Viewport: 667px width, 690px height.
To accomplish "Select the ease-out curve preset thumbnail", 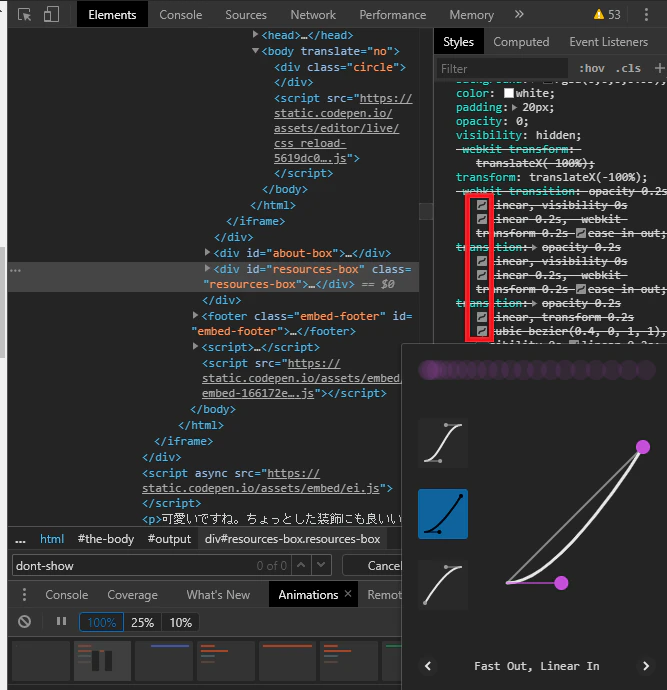I will [x=443, y=584].
